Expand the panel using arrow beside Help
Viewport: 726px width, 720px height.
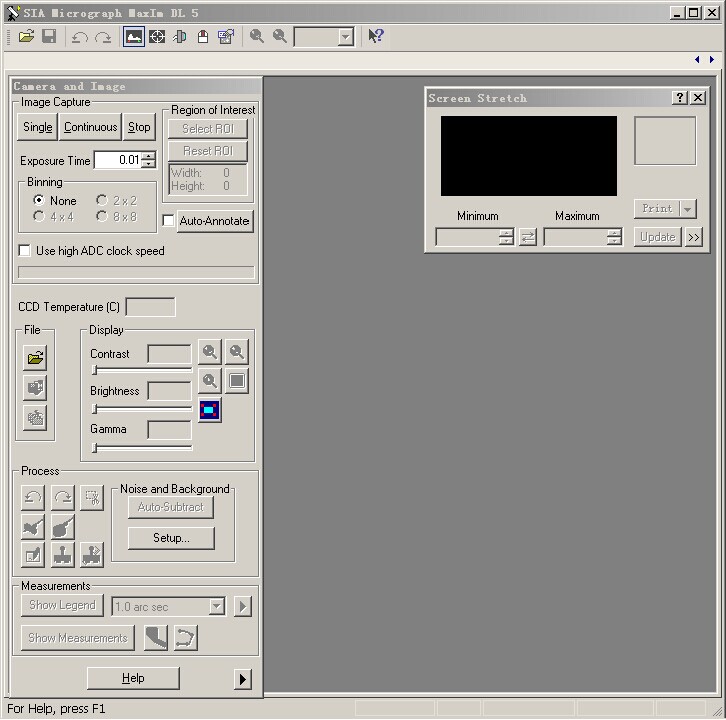point(242,679)
